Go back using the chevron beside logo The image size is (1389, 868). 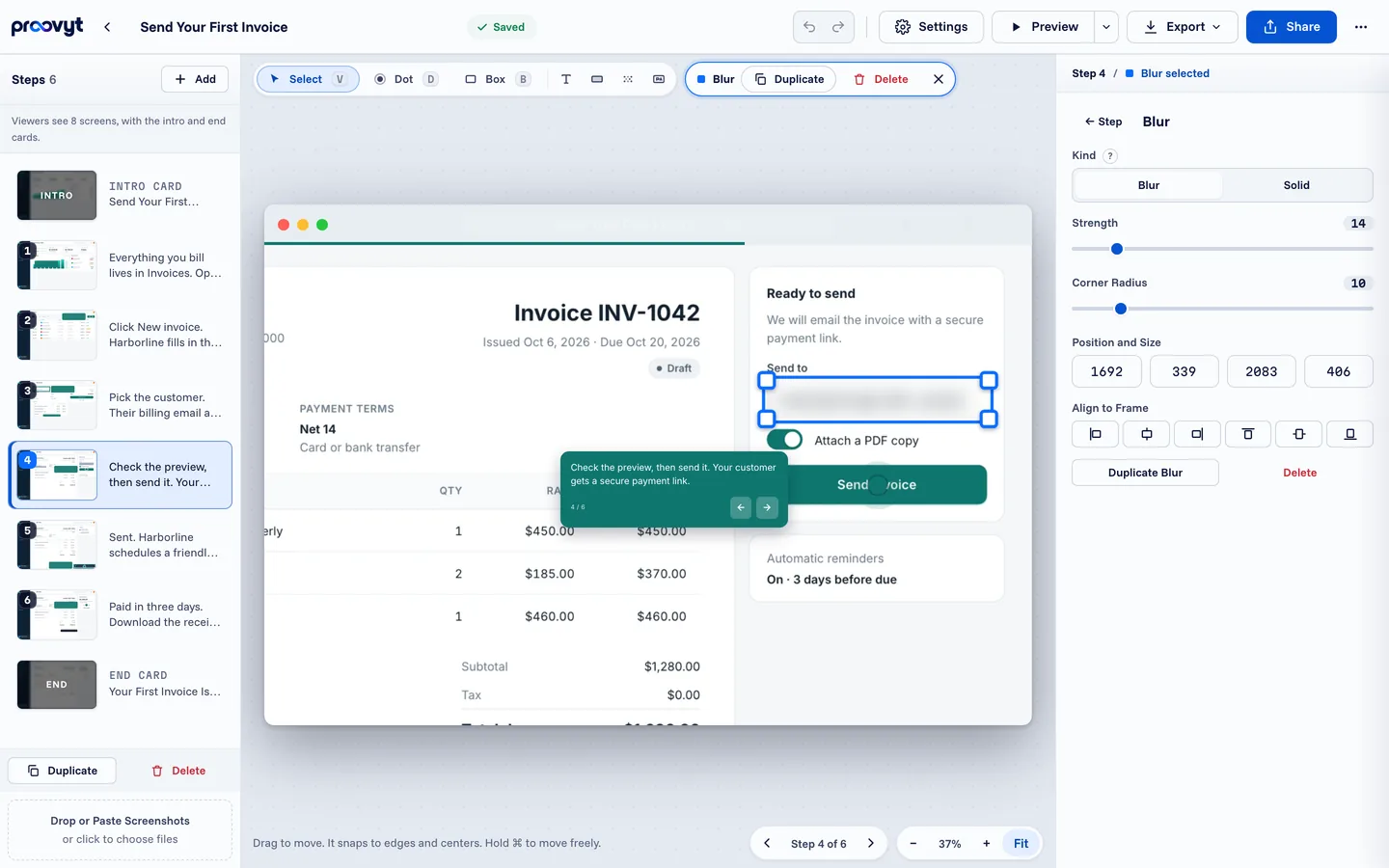(107, 27)
